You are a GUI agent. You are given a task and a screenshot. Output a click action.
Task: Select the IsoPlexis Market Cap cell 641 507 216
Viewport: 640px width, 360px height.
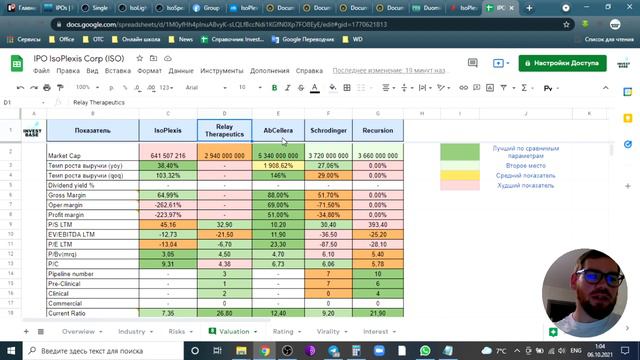pos(168,151)
